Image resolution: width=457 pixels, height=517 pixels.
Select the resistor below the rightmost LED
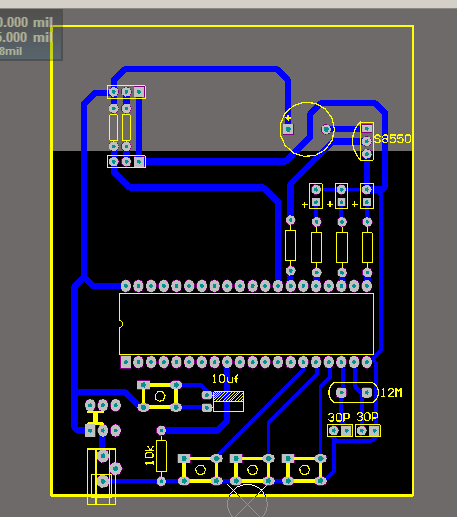coord(367,247)
